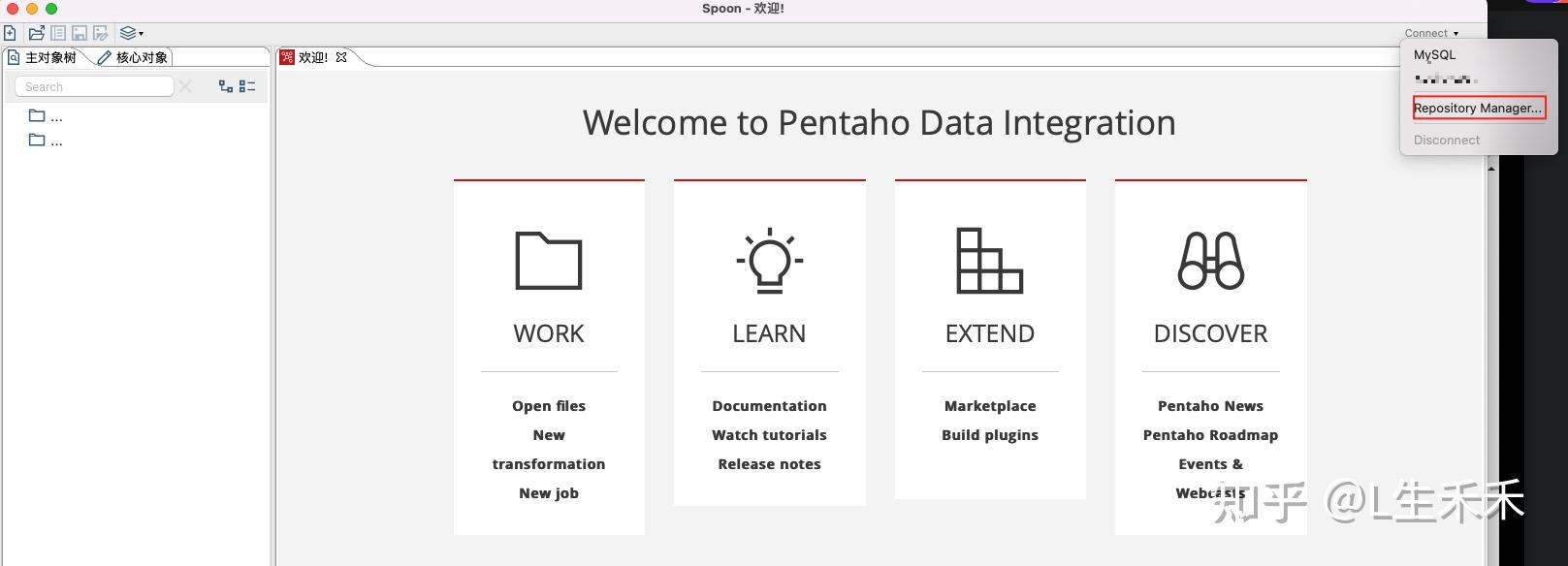Expand all tree nodes icon
Screen dimensions: 1568x566
point(226,86)
